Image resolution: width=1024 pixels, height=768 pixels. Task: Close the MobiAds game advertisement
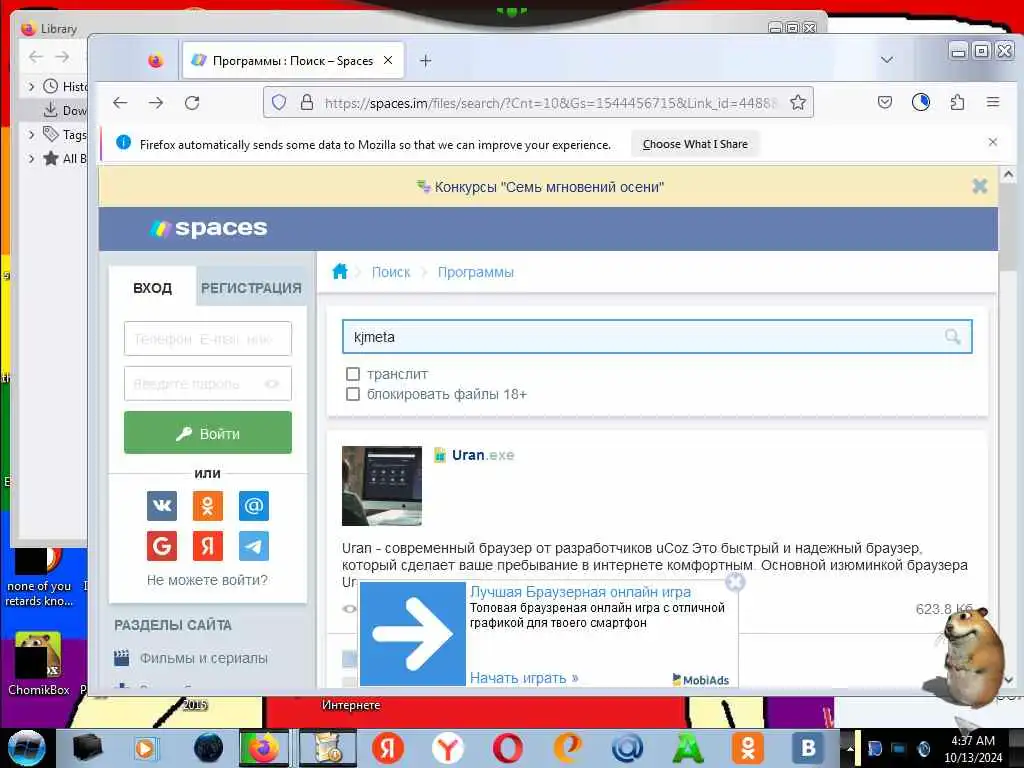pos(735,582)
